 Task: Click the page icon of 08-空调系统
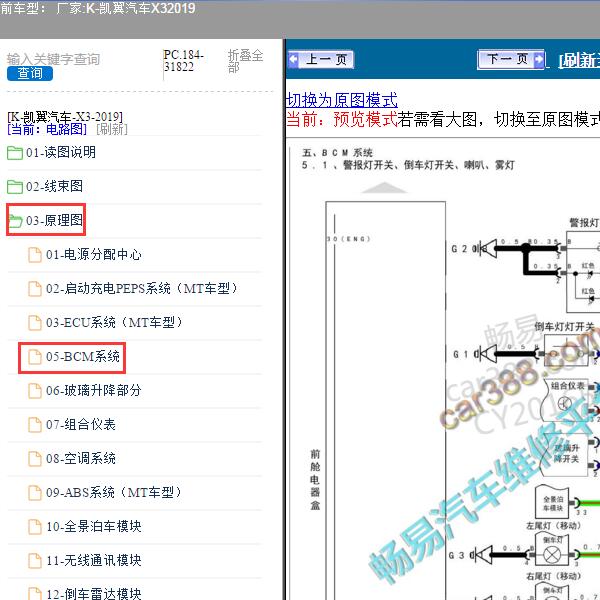coord(35,459)
